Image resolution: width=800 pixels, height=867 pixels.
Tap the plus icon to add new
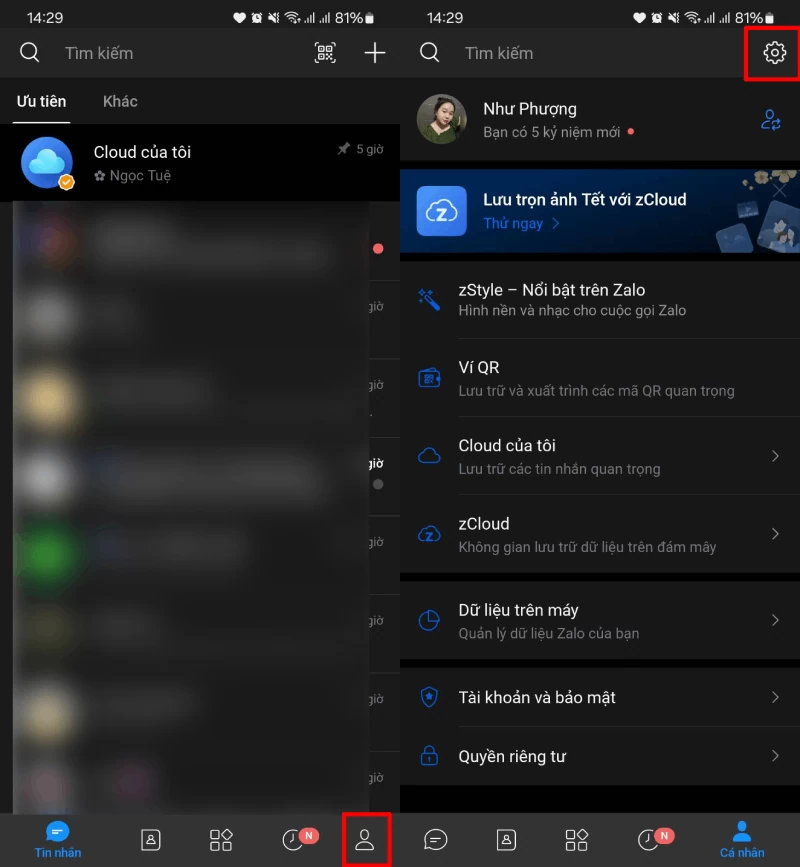pyautogui.click(x=375, y=53)
